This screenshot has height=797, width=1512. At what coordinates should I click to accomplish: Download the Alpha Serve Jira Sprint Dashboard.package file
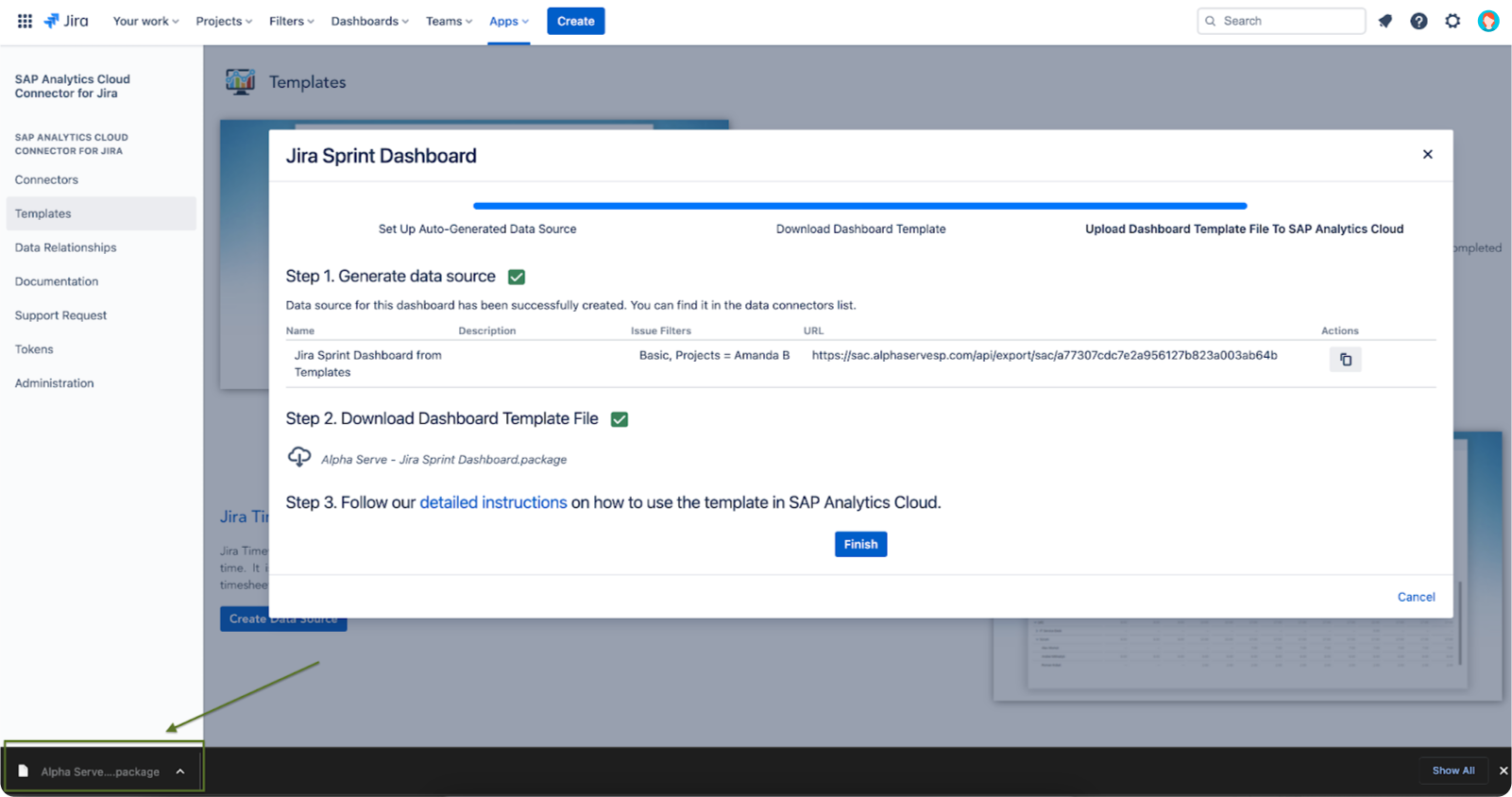point(444,459)
